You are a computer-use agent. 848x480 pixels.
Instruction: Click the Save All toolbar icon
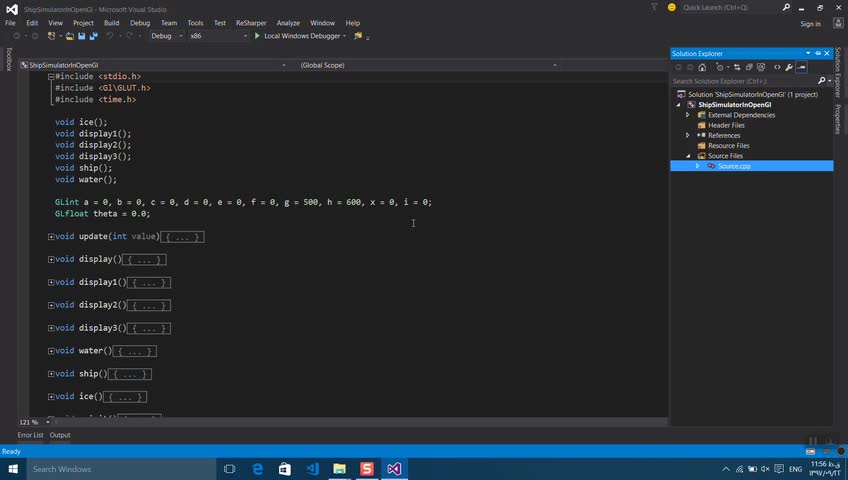94,36
